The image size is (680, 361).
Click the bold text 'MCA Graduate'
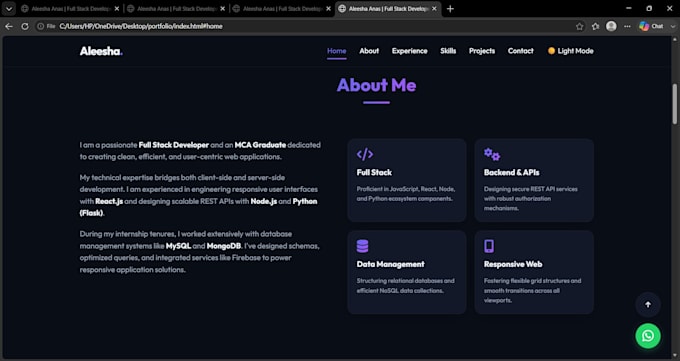[260, 145]
